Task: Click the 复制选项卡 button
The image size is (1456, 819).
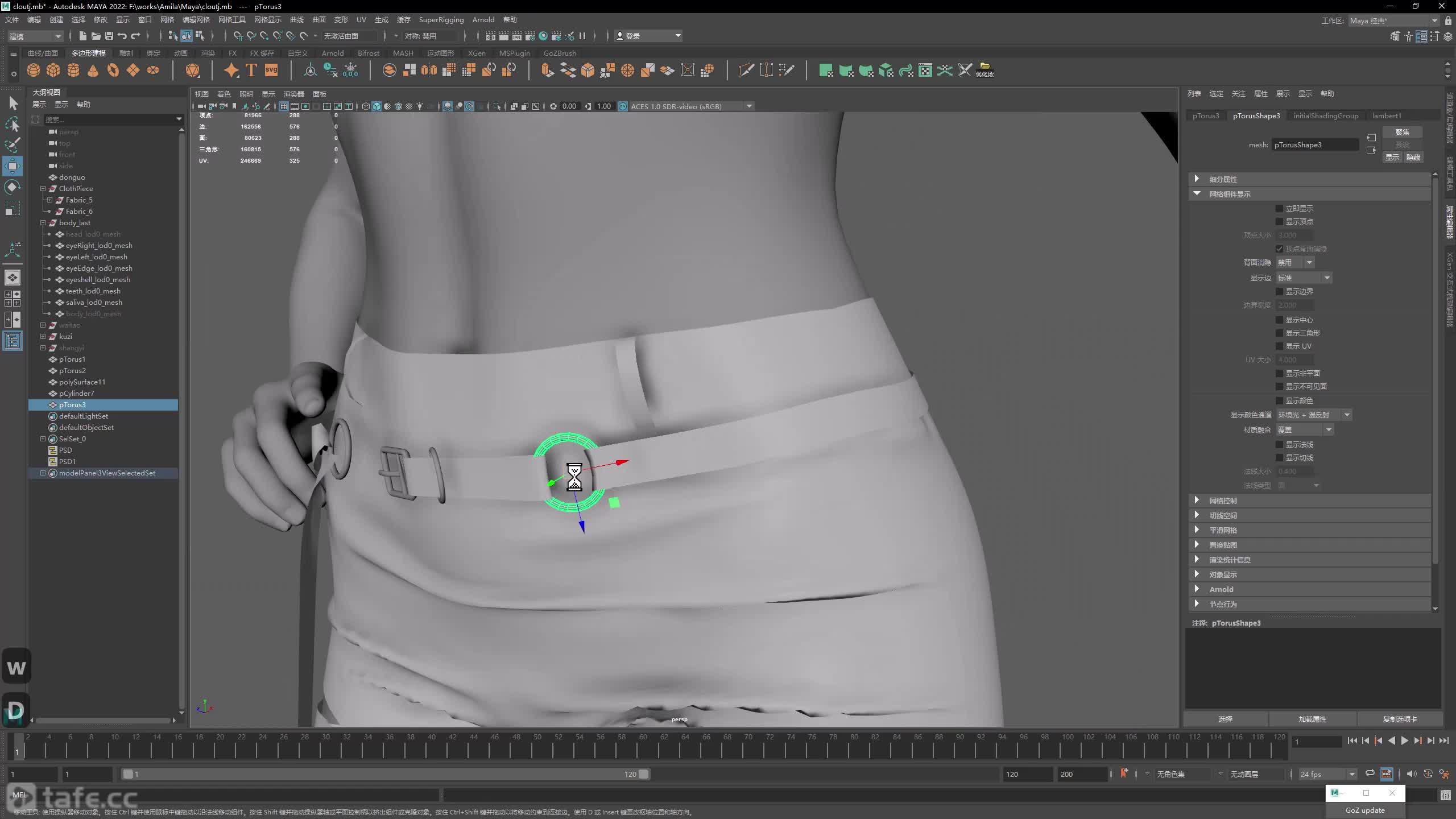Action: 1400,719
